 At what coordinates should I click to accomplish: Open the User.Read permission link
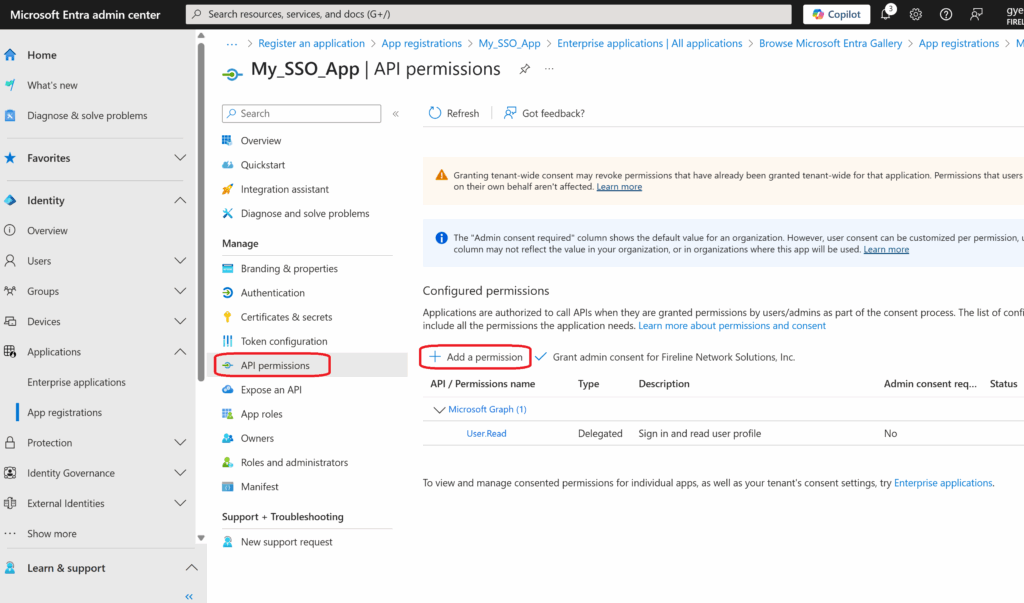click(486, 433)
